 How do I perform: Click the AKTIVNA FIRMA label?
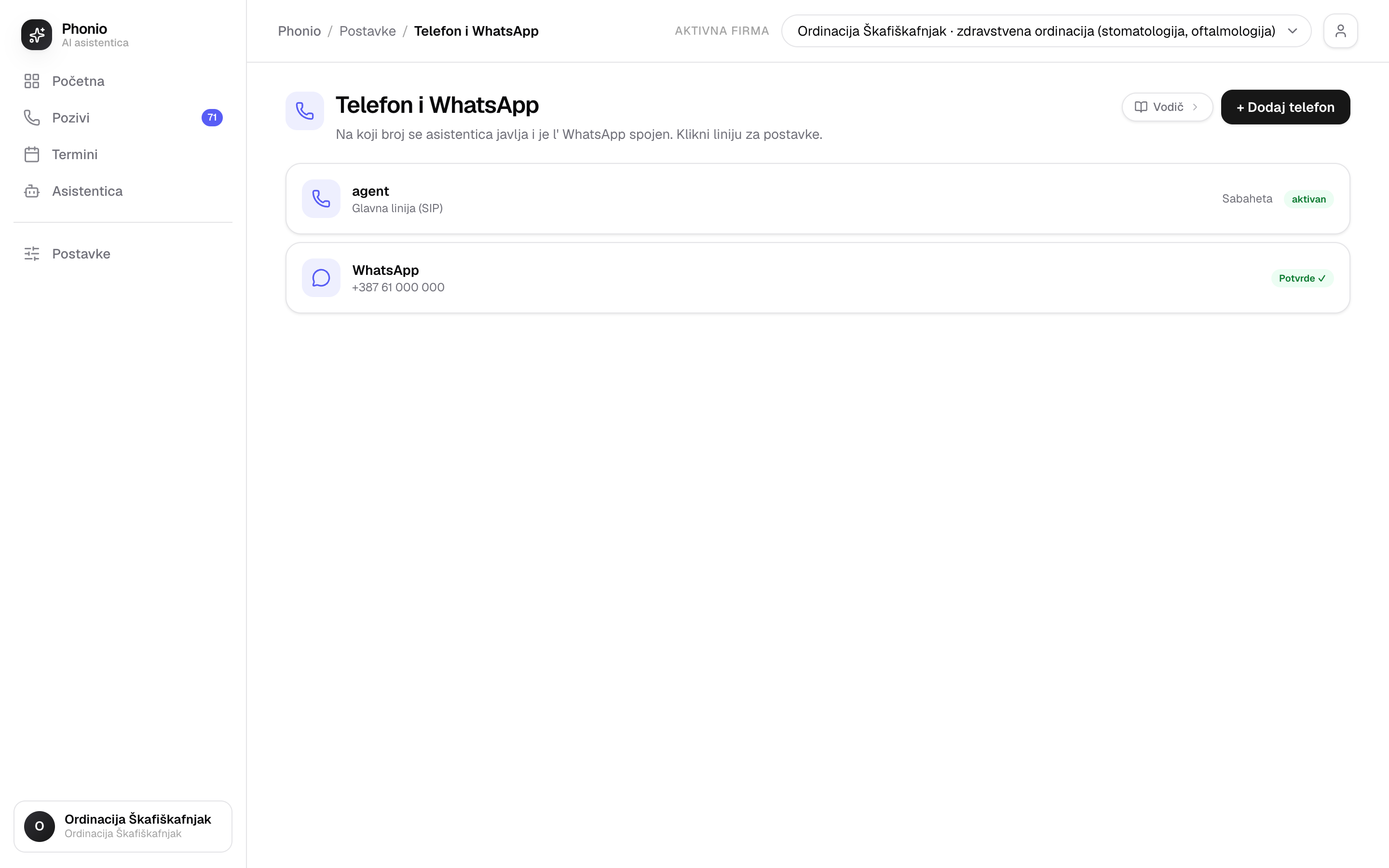point(722,31)
